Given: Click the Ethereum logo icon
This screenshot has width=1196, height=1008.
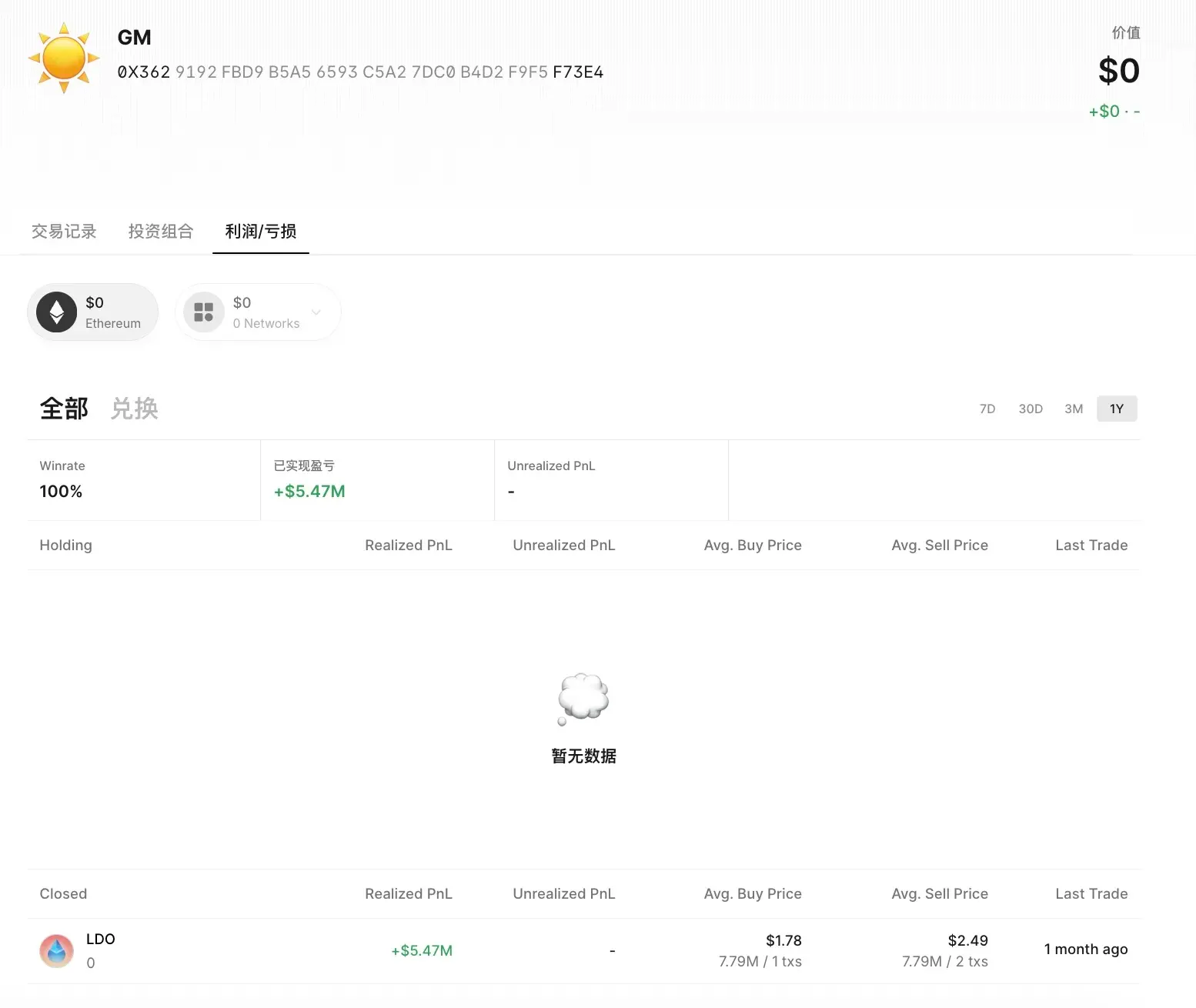Looking at the screenshot, I should click(57, 312).
